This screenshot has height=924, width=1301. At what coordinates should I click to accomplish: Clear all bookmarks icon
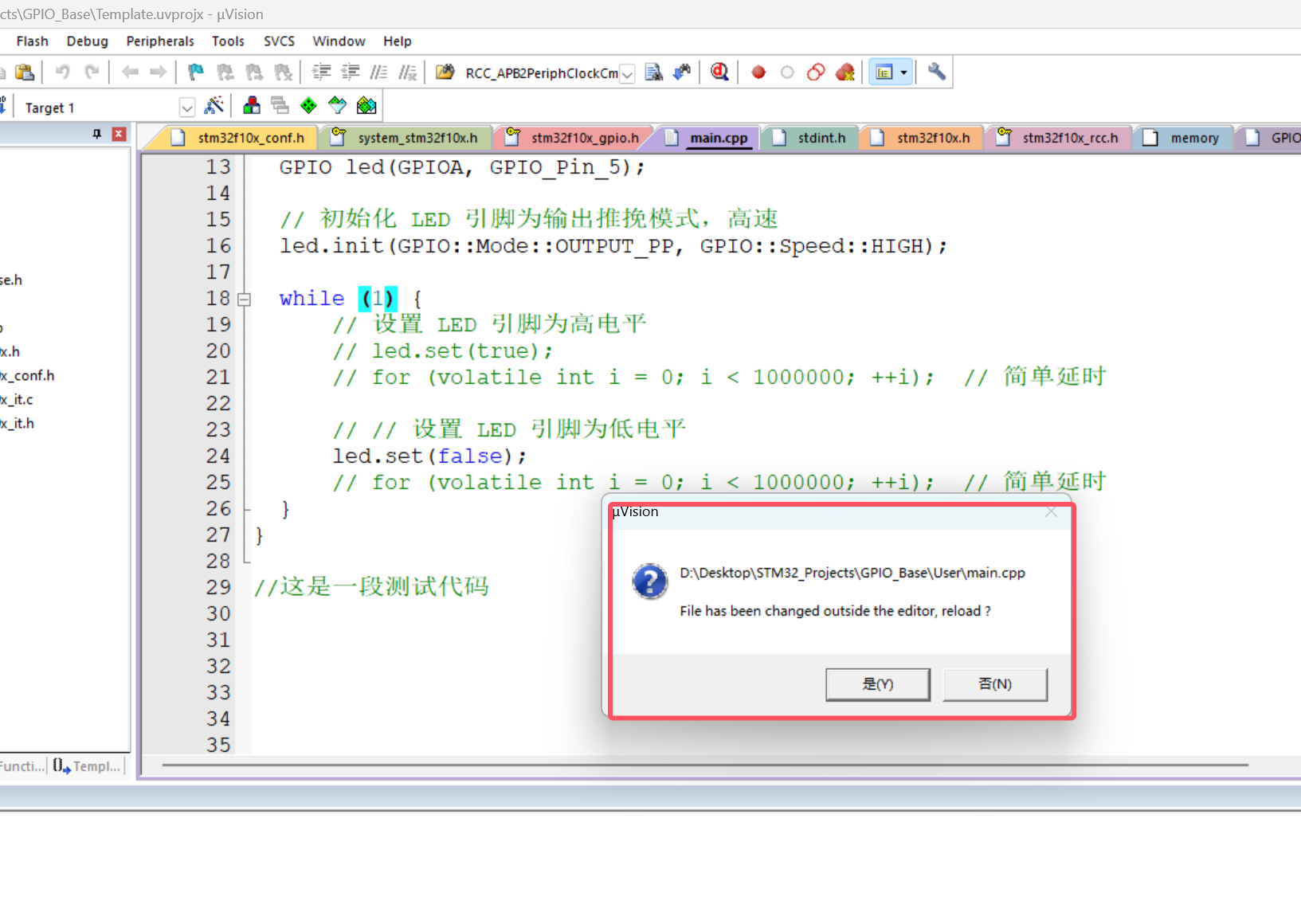point(283,72)
